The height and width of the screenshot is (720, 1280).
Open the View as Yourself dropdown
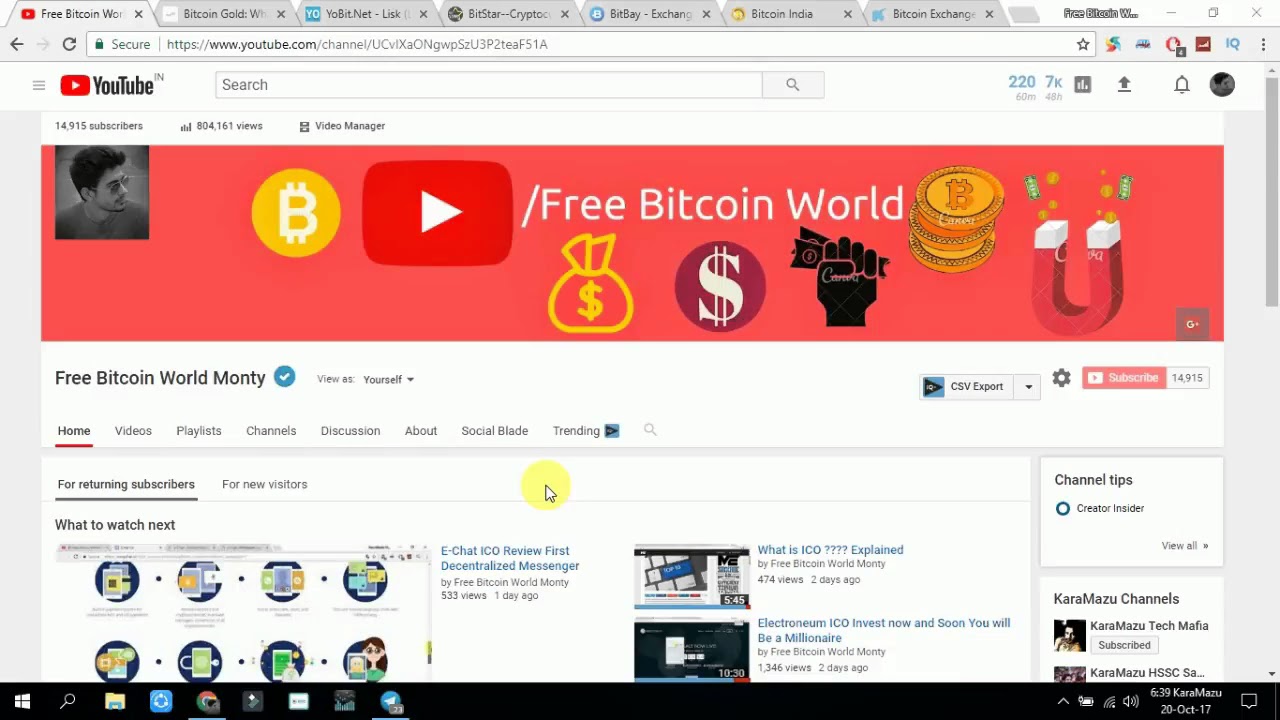click(x=388, y=379)
